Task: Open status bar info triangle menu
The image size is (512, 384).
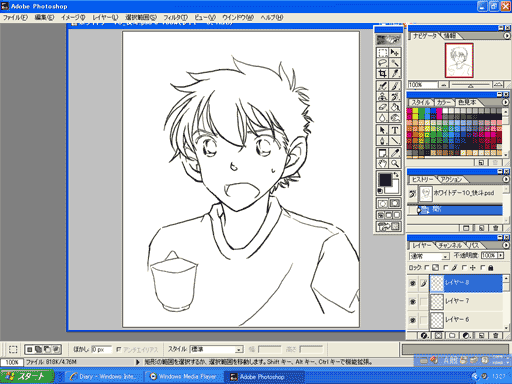Action: coord(138,362)
